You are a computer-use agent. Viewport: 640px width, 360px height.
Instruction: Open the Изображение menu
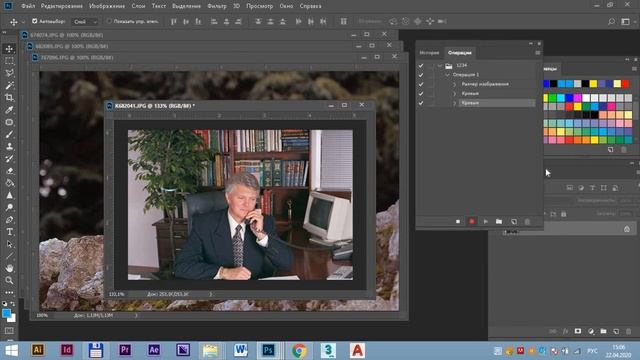107,6
